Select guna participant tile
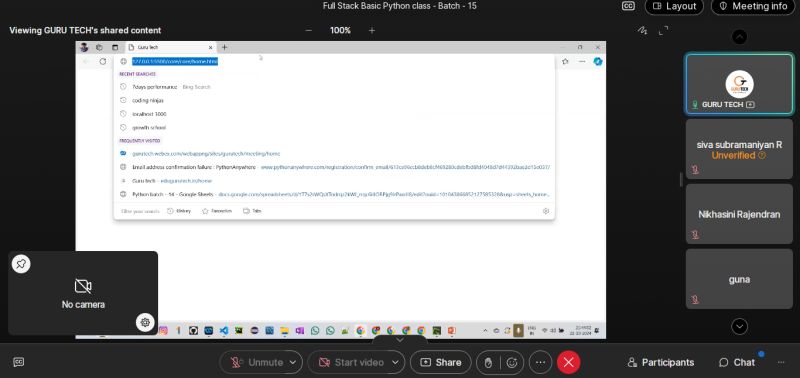Screen dimensions: 800x378 coord(739,279)
